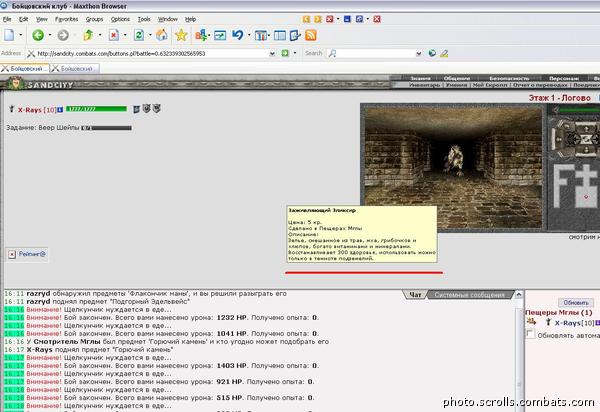Click the first shield effect icon near health bar
The image size is (600, 412).
(x=146, y=109)
